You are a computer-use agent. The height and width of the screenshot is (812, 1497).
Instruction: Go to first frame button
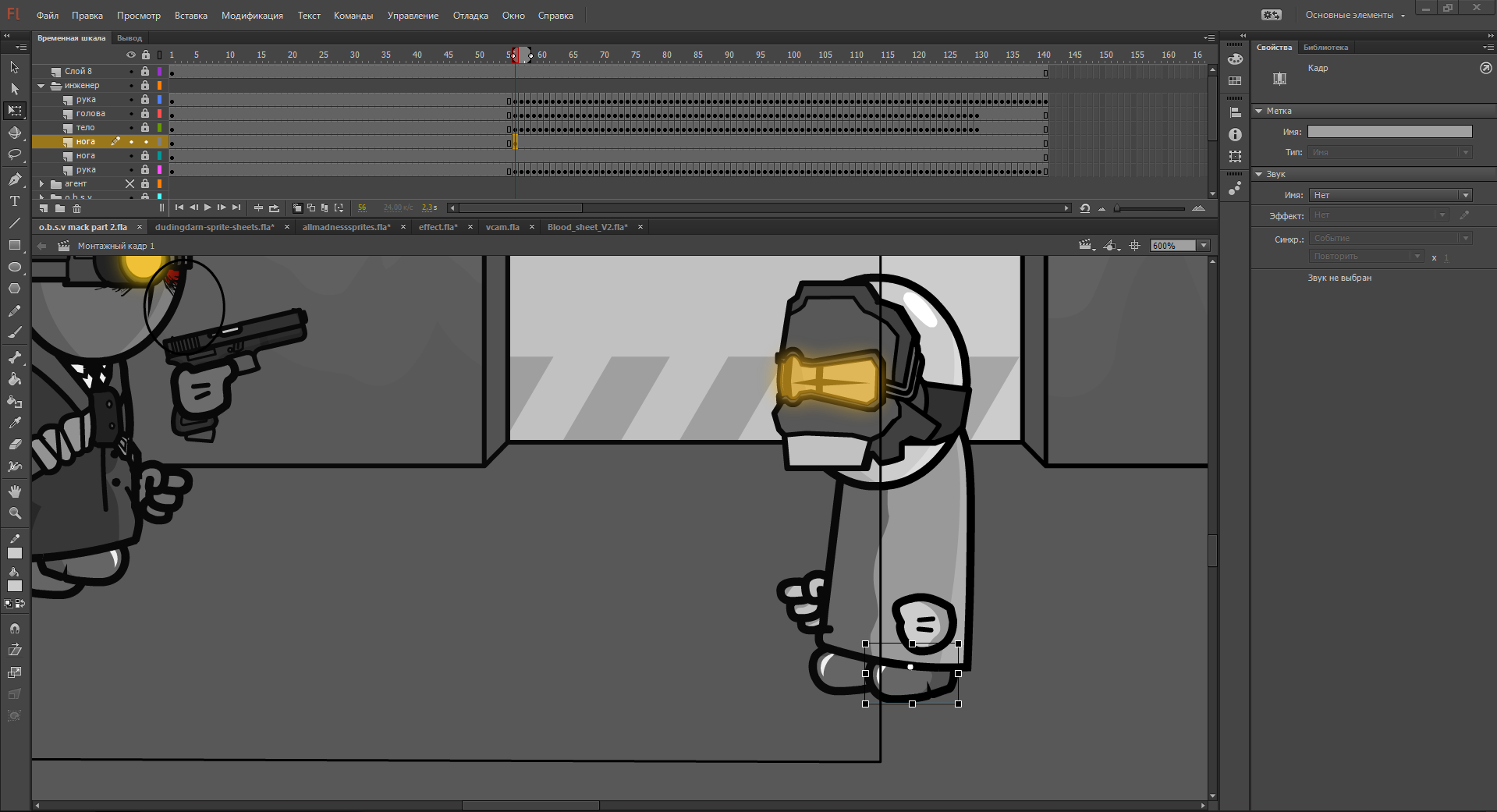[179, 207]
